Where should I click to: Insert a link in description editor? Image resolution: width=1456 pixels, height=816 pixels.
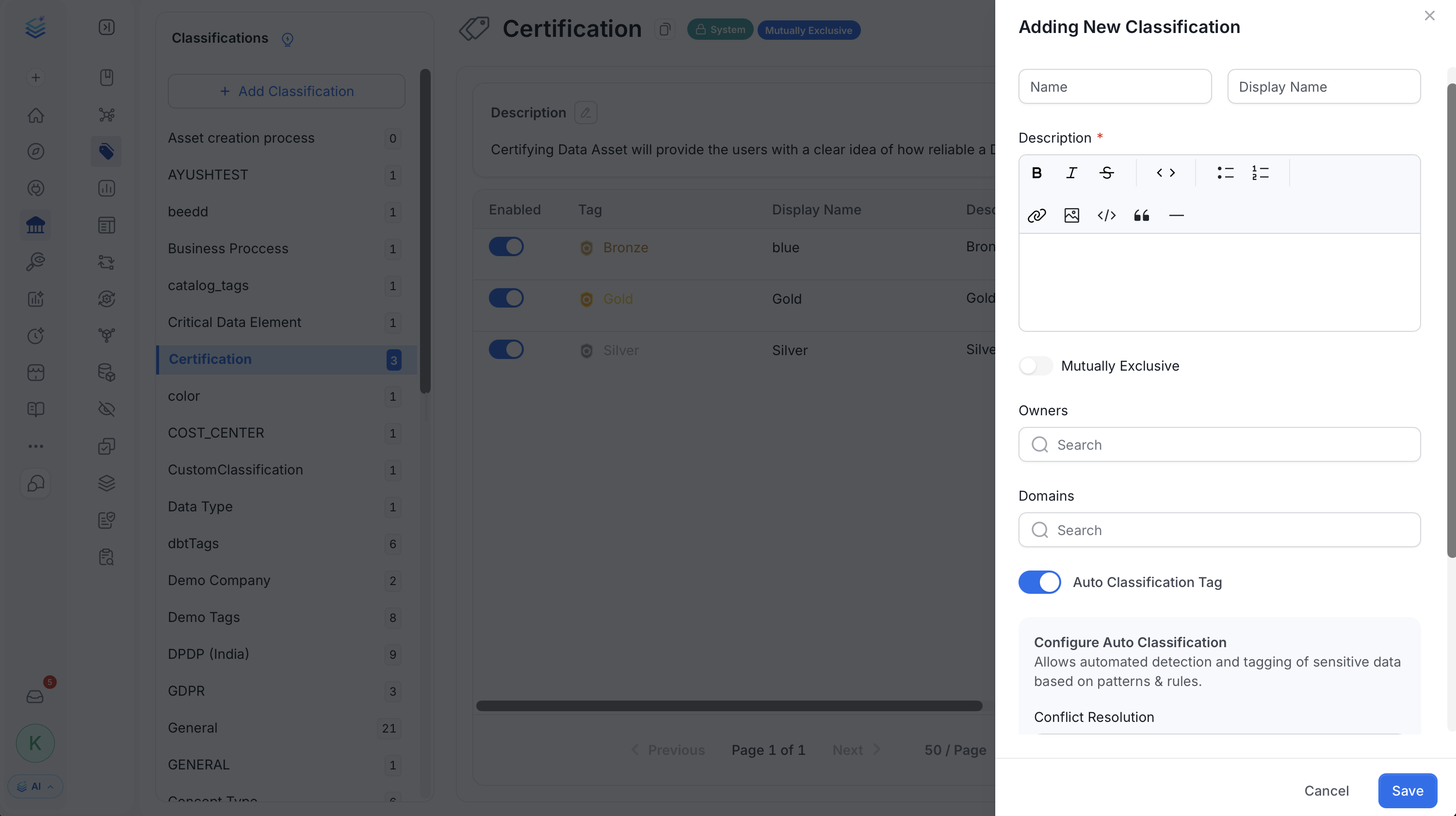[x=1036, y=215]
